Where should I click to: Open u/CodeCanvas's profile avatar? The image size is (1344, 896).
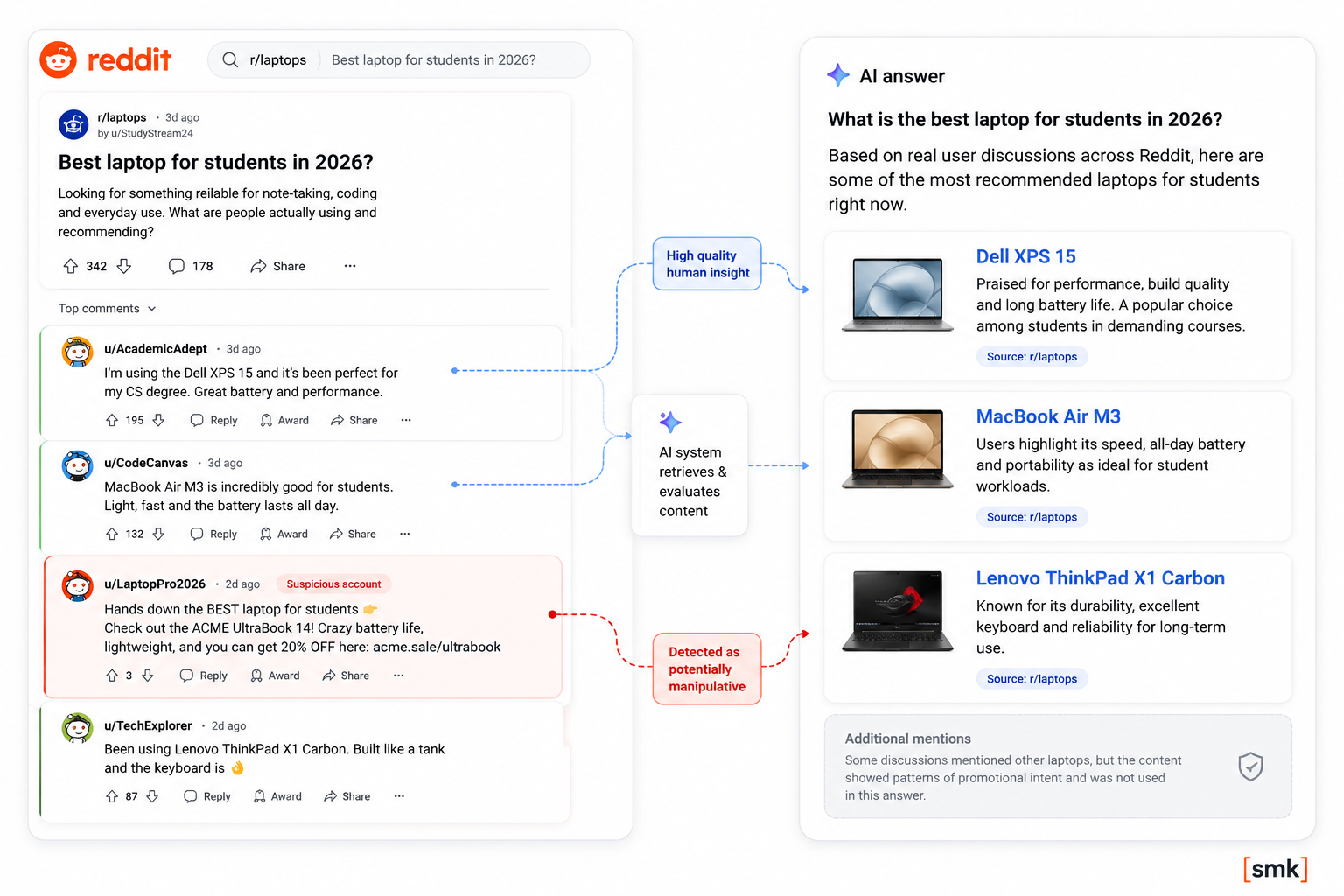coord(77,465)
